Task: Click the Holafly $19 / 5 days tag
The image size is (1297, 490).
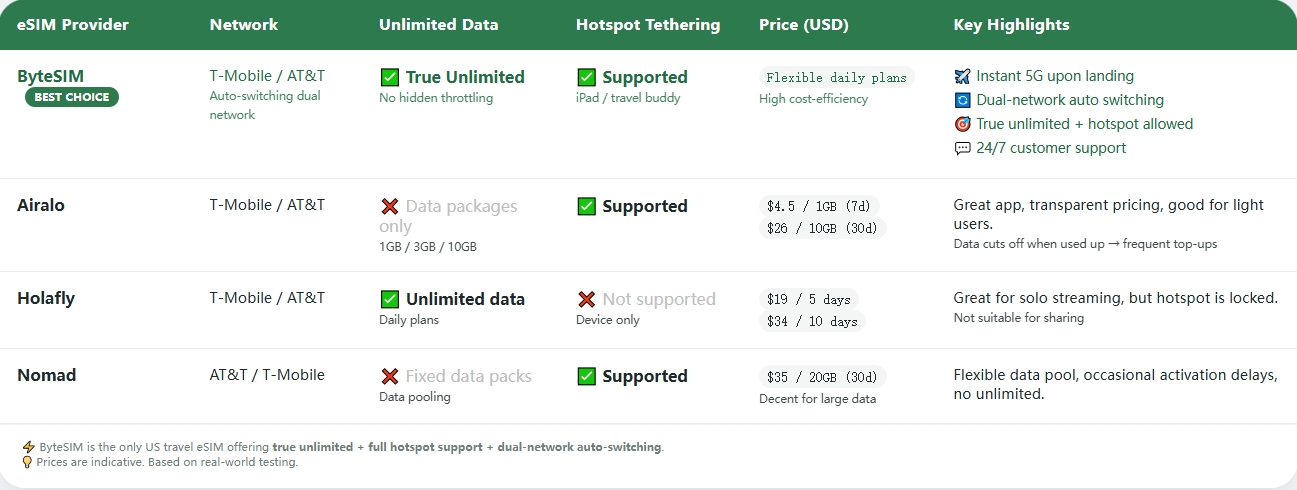Action: pos(808,299)
